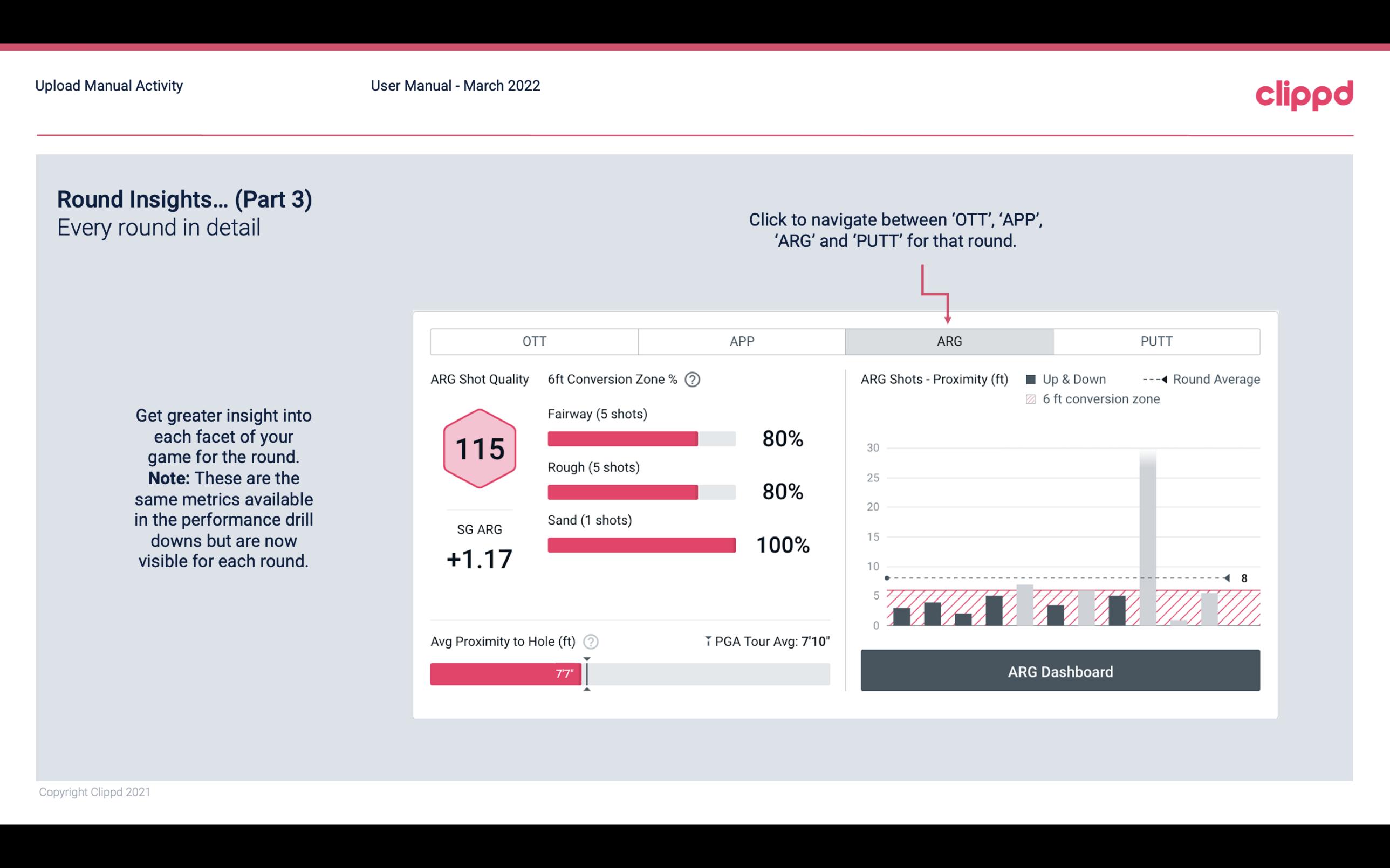This screenshot has width=1390, height=868.
Task: Click the ARG Shot Quality hexagon icon
Action: click(x=479, y=449)
